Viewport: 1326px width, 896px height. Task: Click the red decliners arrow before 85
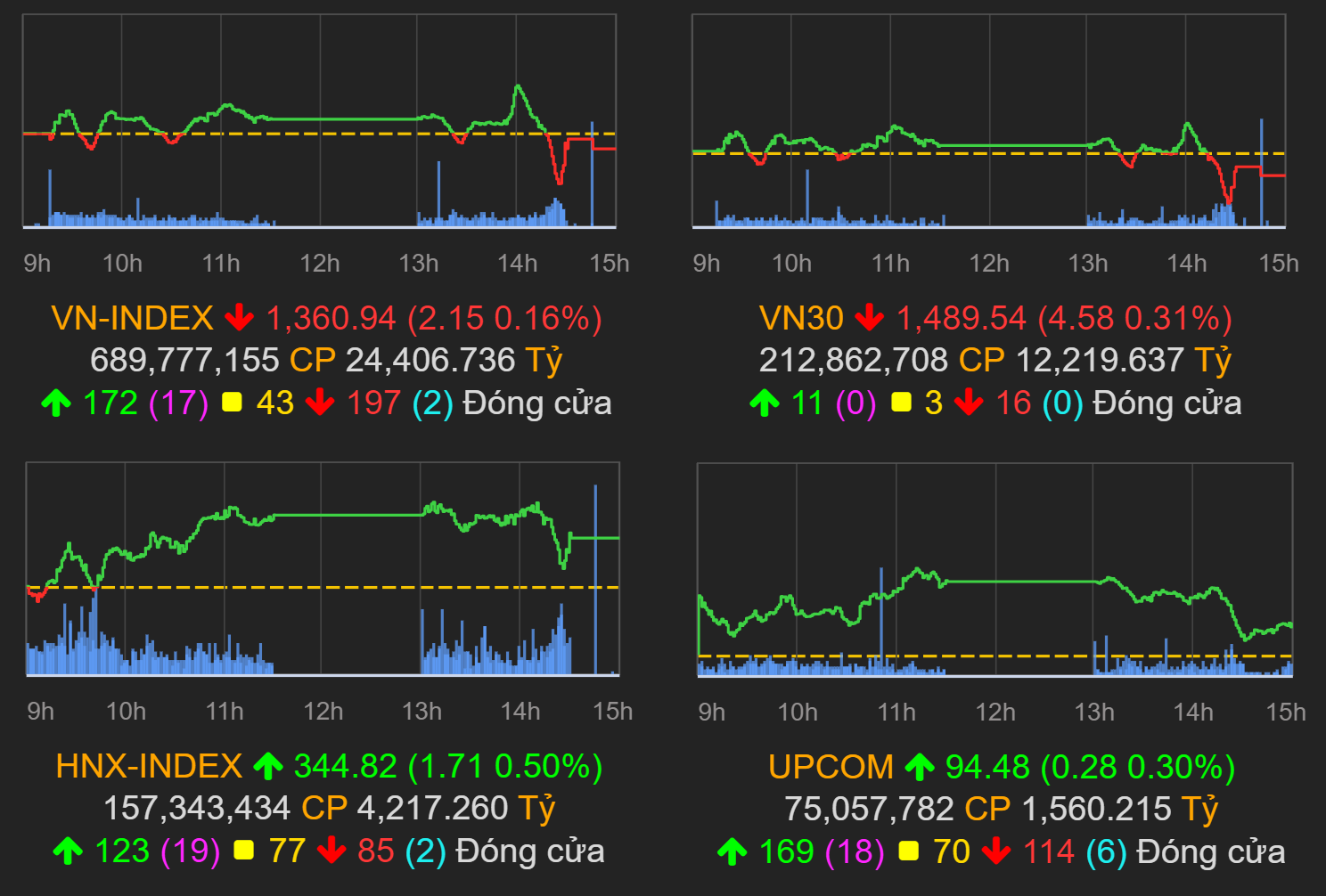tap(331, 851)
